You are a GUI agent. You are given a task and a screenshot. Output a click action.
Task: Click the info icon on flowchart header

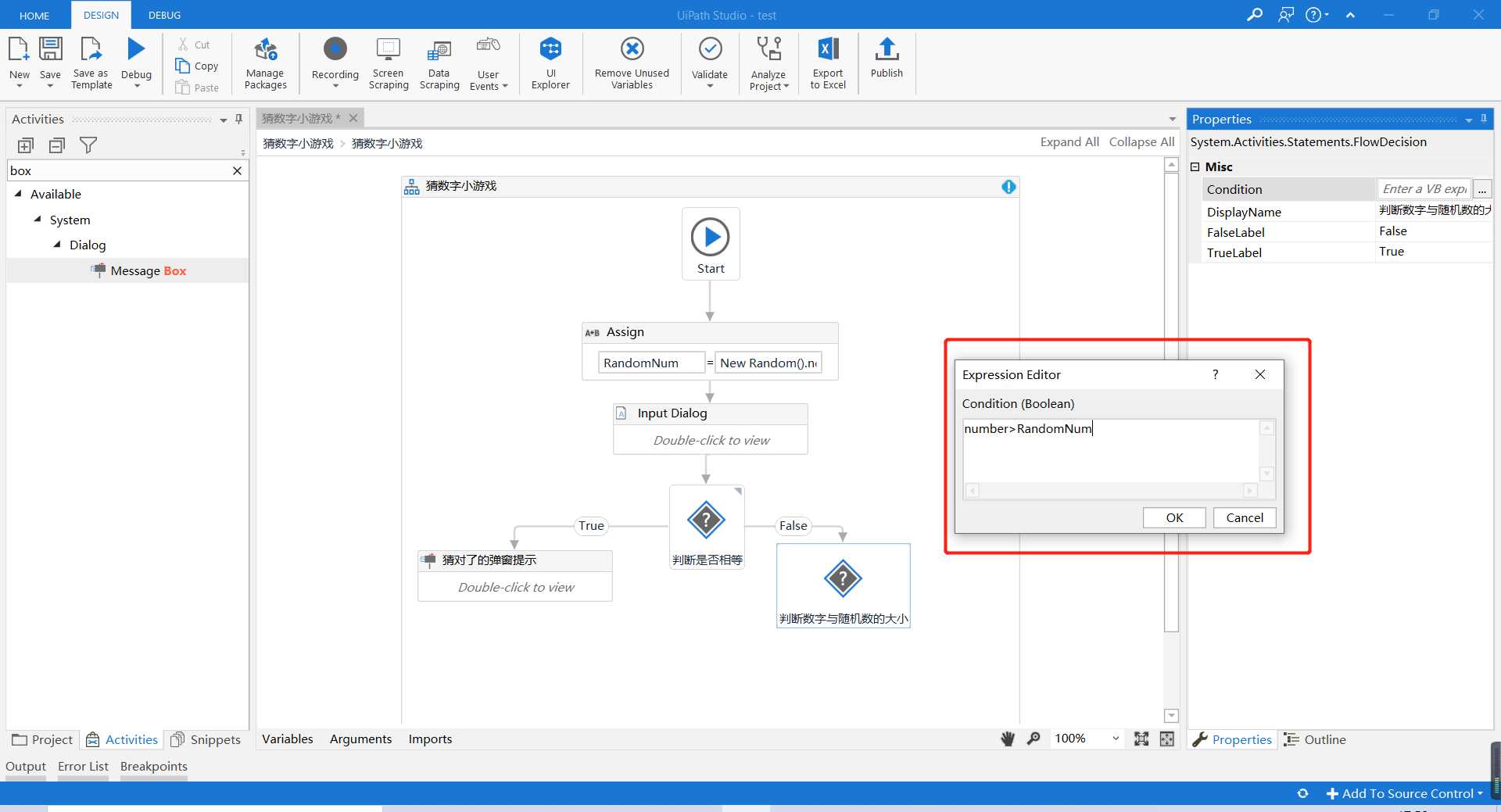click(x=1008, y=186)
